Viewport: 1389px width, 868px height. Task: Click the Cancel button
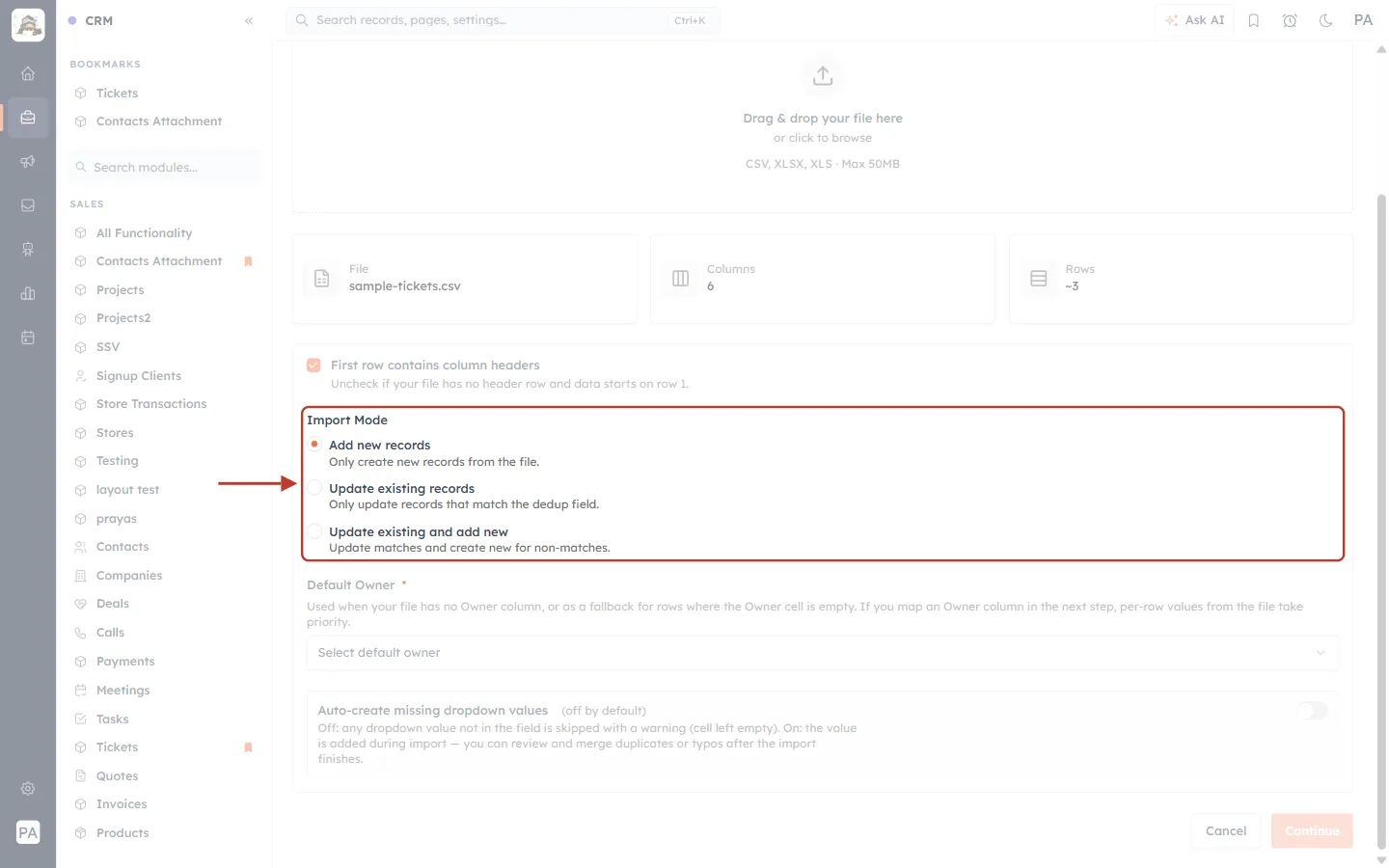[1226, 830]
